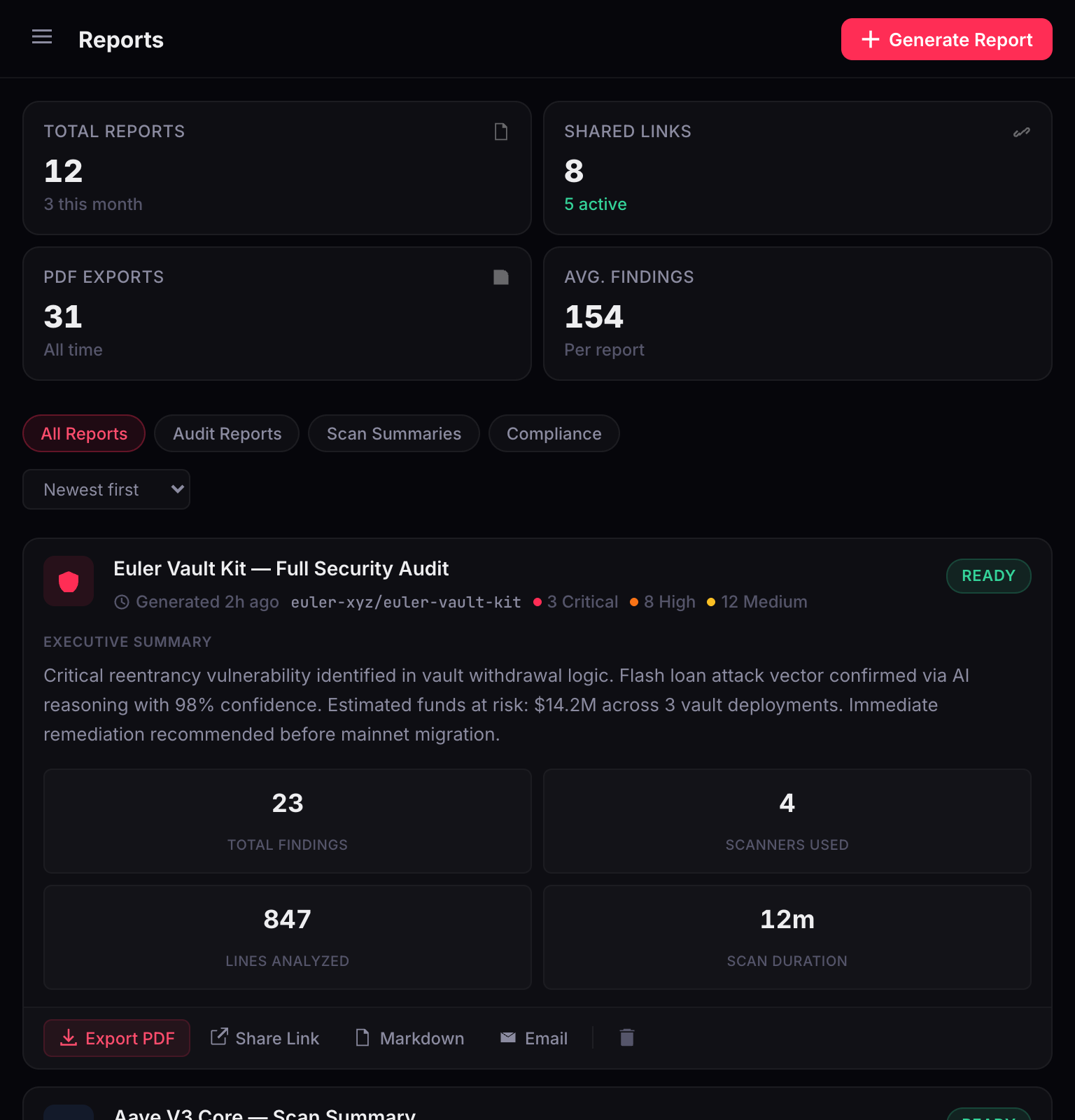Open the Euler Vault Kit report title

281,568
